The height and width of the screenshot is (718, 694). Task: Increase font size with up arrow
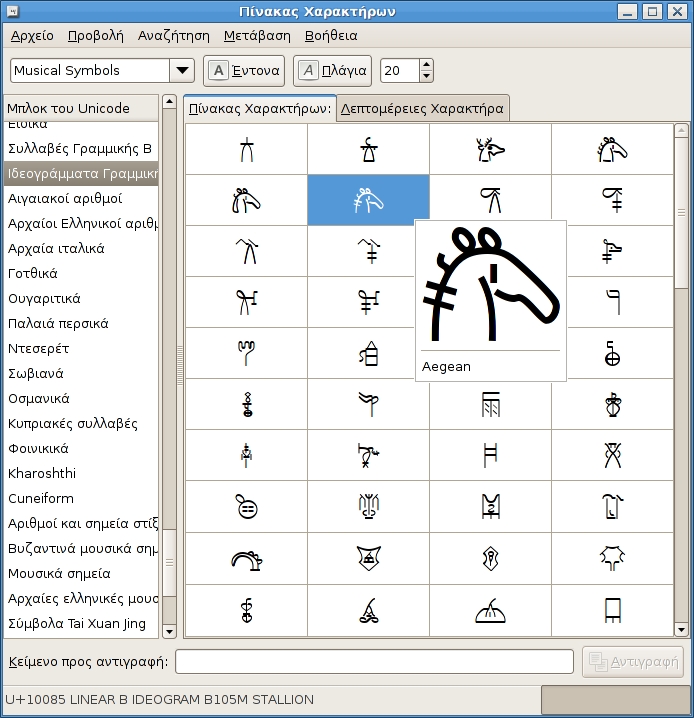427,65
